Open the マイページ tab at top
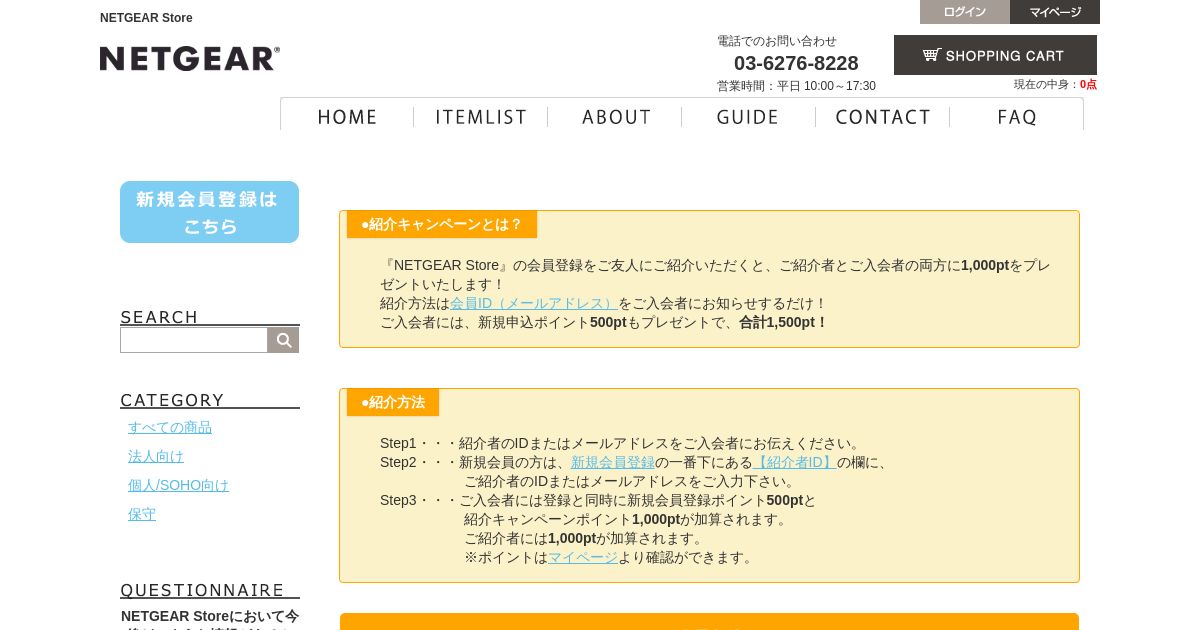This screenshot has height=630, width=1200. (1055, 12)
